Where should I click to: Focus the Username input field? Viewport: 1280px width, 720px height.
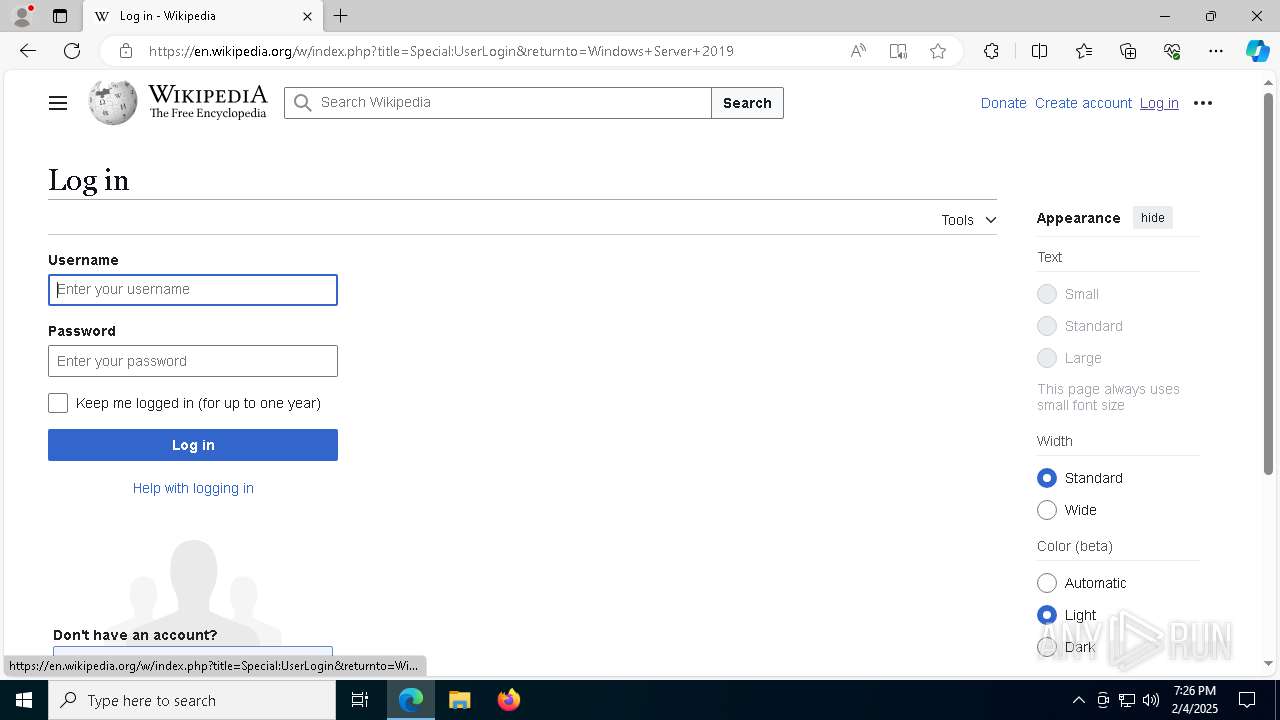click(x=193, y=290)
